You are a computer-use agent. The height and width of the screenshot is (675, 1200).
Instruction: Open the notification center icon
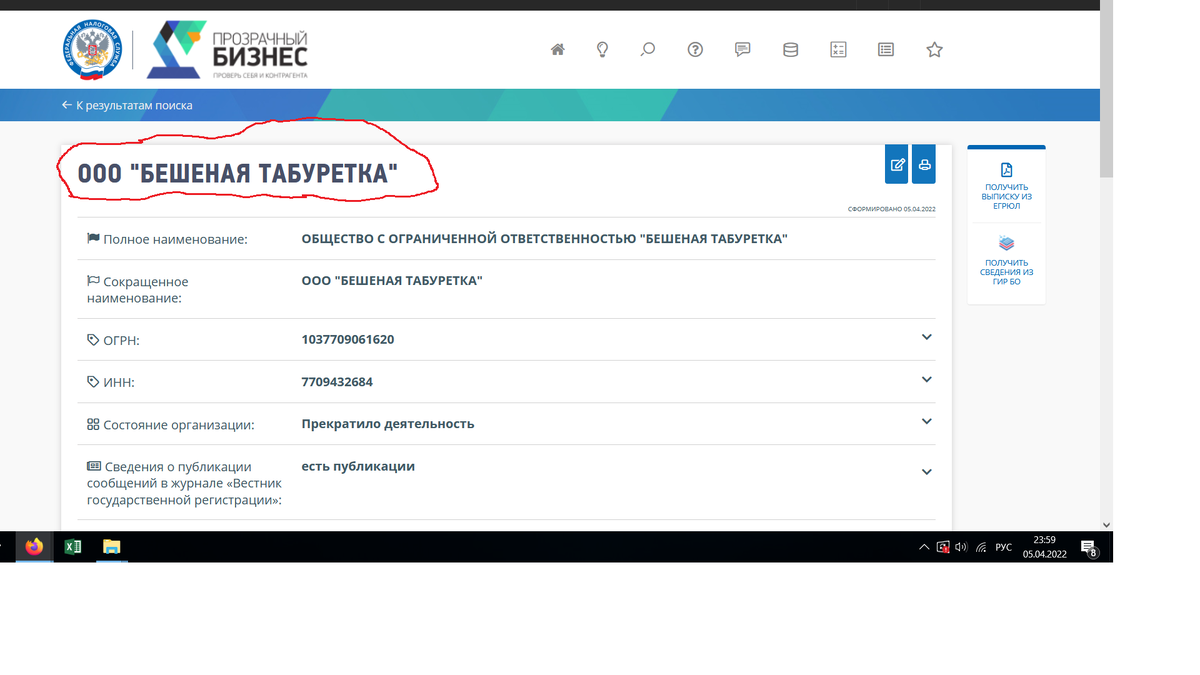[x=1089, y=547]
